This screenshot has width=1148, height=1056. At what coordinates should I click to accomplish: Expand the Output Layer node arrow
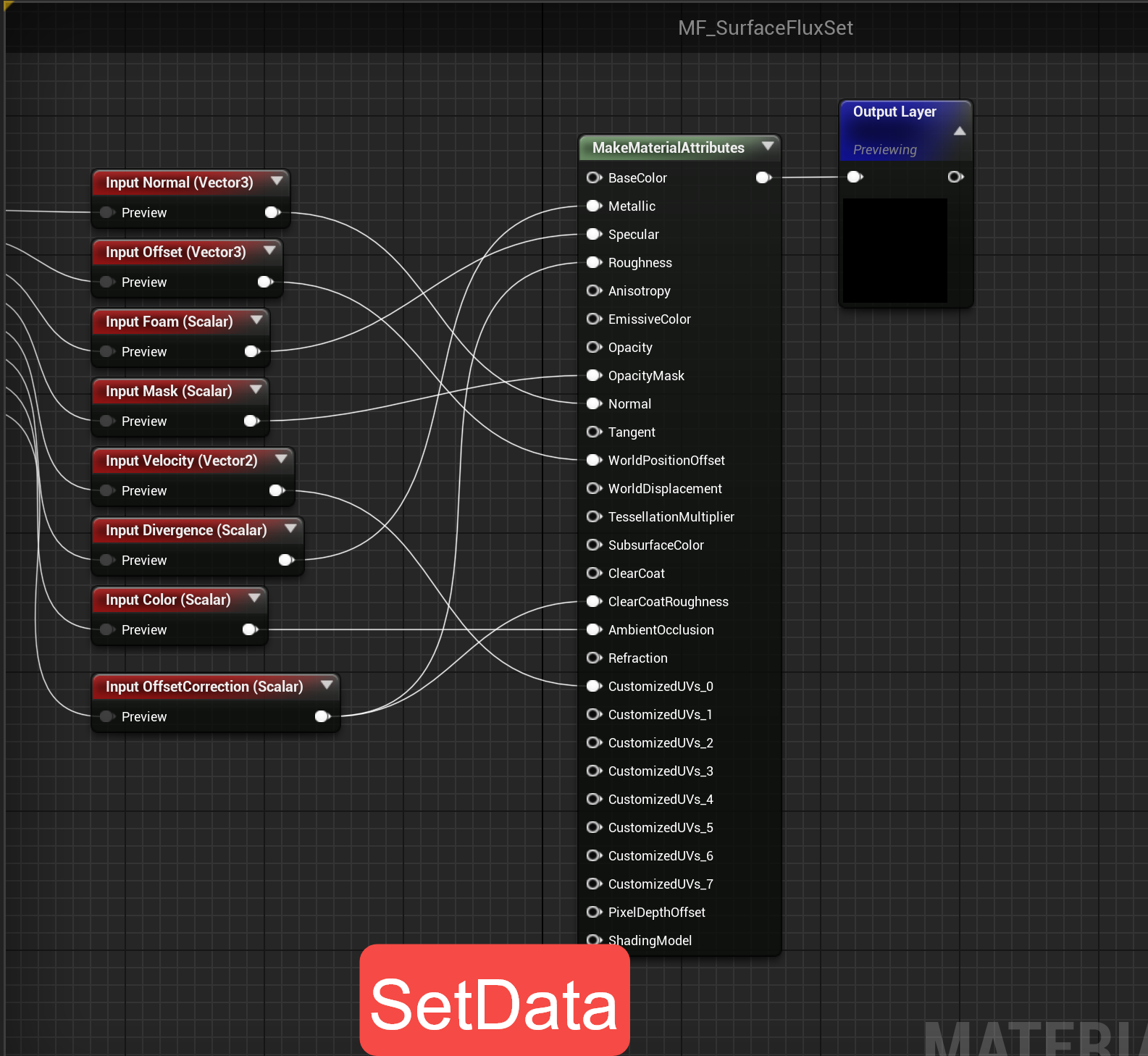pyautogui.click(x=960, y=131)
